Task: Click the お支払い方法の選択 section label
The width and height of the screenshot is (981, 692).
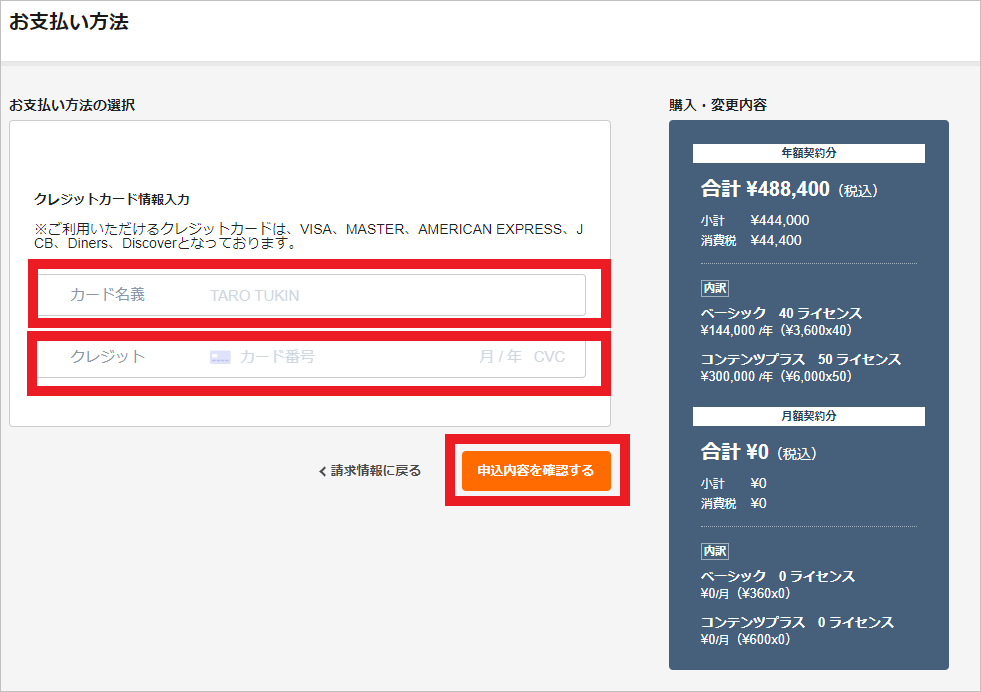Action: click(72, 105)
